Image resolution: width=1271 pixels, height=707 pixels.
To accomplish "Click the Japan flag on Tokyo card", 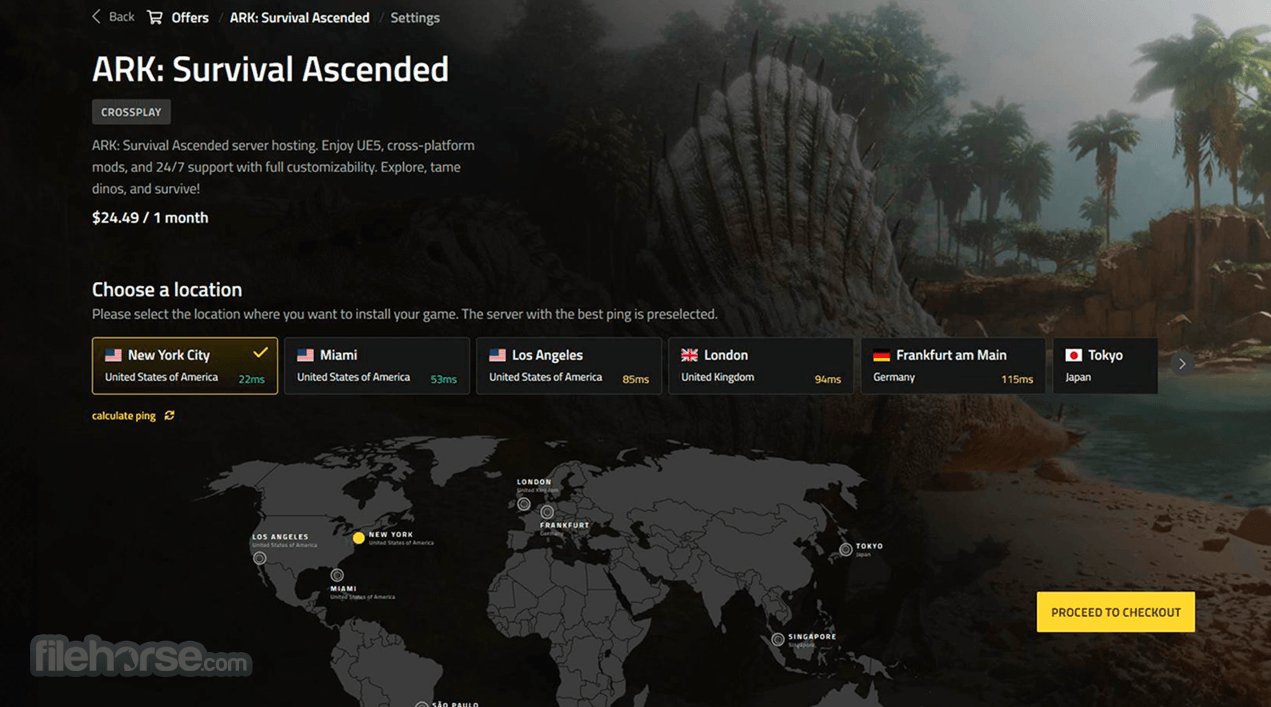I will pyautogui.click(x=1073, y=355).
